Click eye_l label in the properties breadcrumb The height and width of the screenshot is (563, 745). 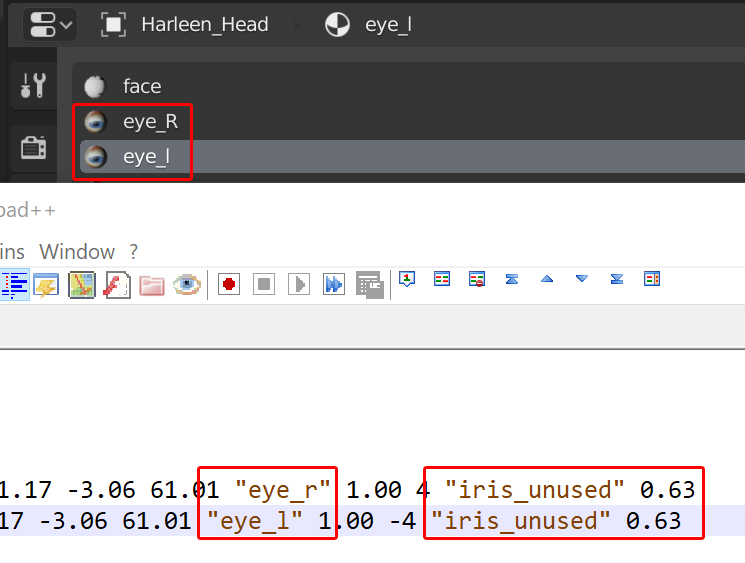pos(388,25)
